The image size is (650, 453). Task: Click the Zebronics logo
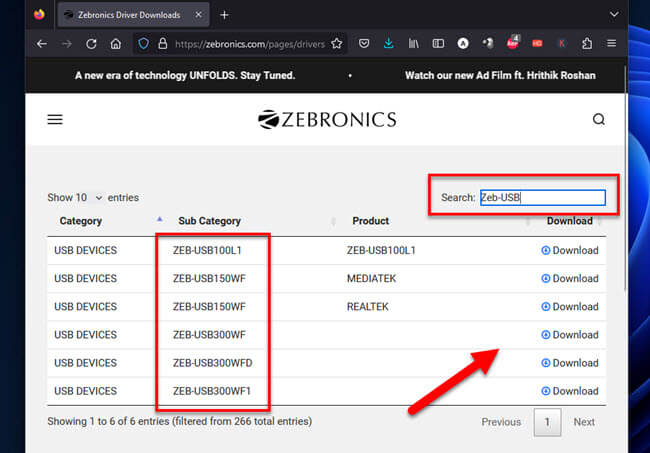coord(327,119)
